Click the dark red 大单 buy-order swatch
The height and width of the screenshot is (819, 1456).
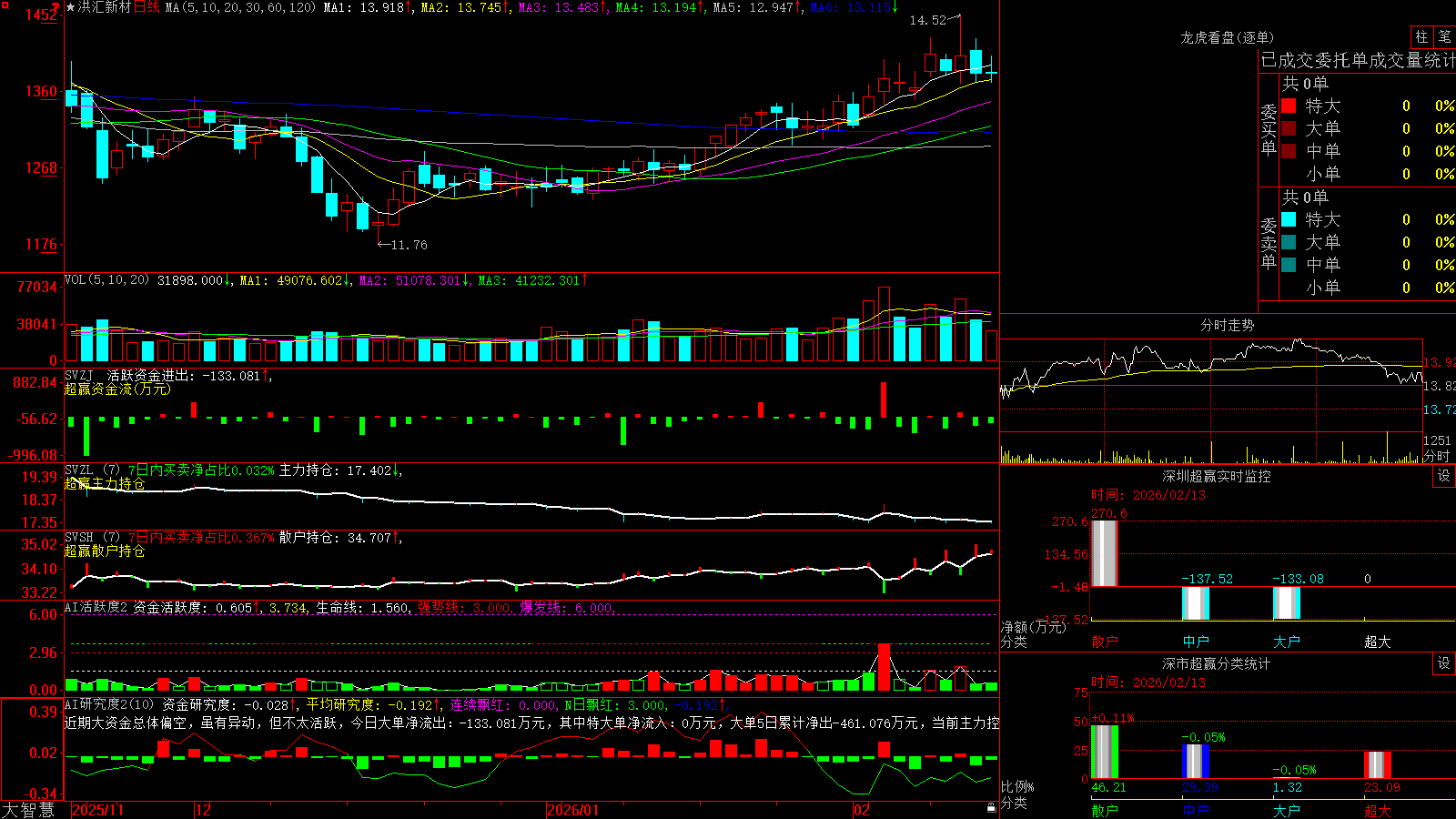pyautogui.click(x=1289, y=128)
